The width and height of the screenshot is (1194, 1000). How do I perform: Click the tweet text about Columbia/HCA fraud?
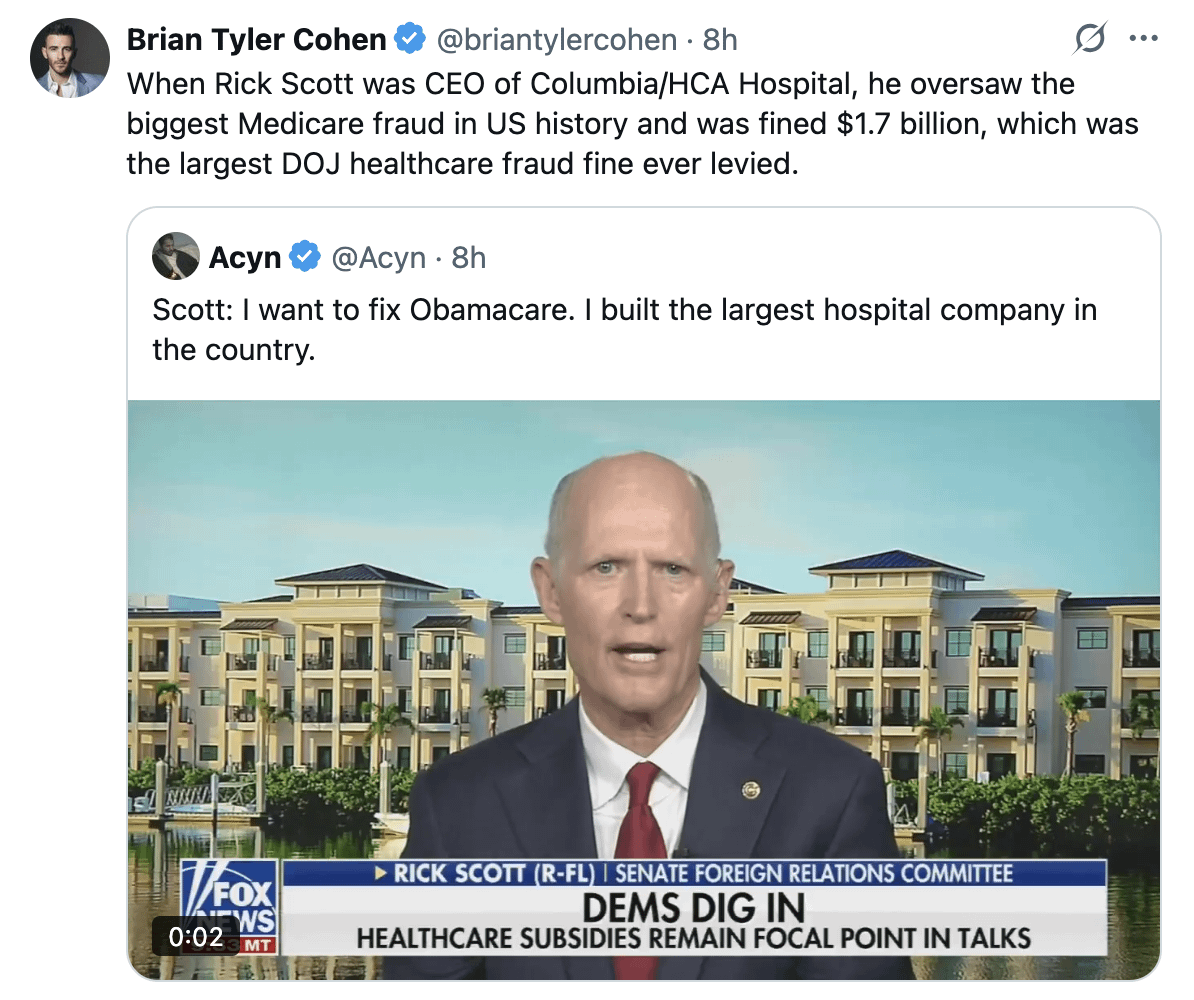point(632,123)
